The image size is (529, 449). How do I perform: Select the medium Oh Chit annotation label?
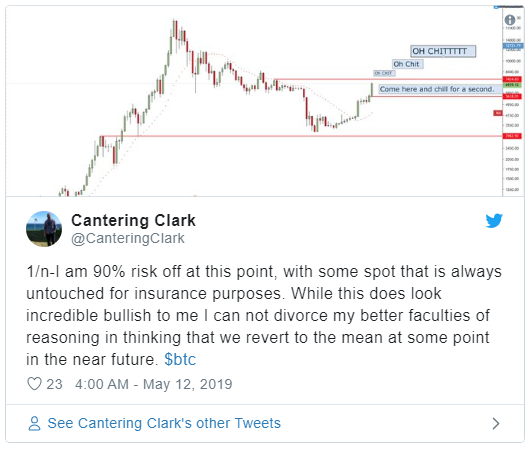(x=407, y=64)
